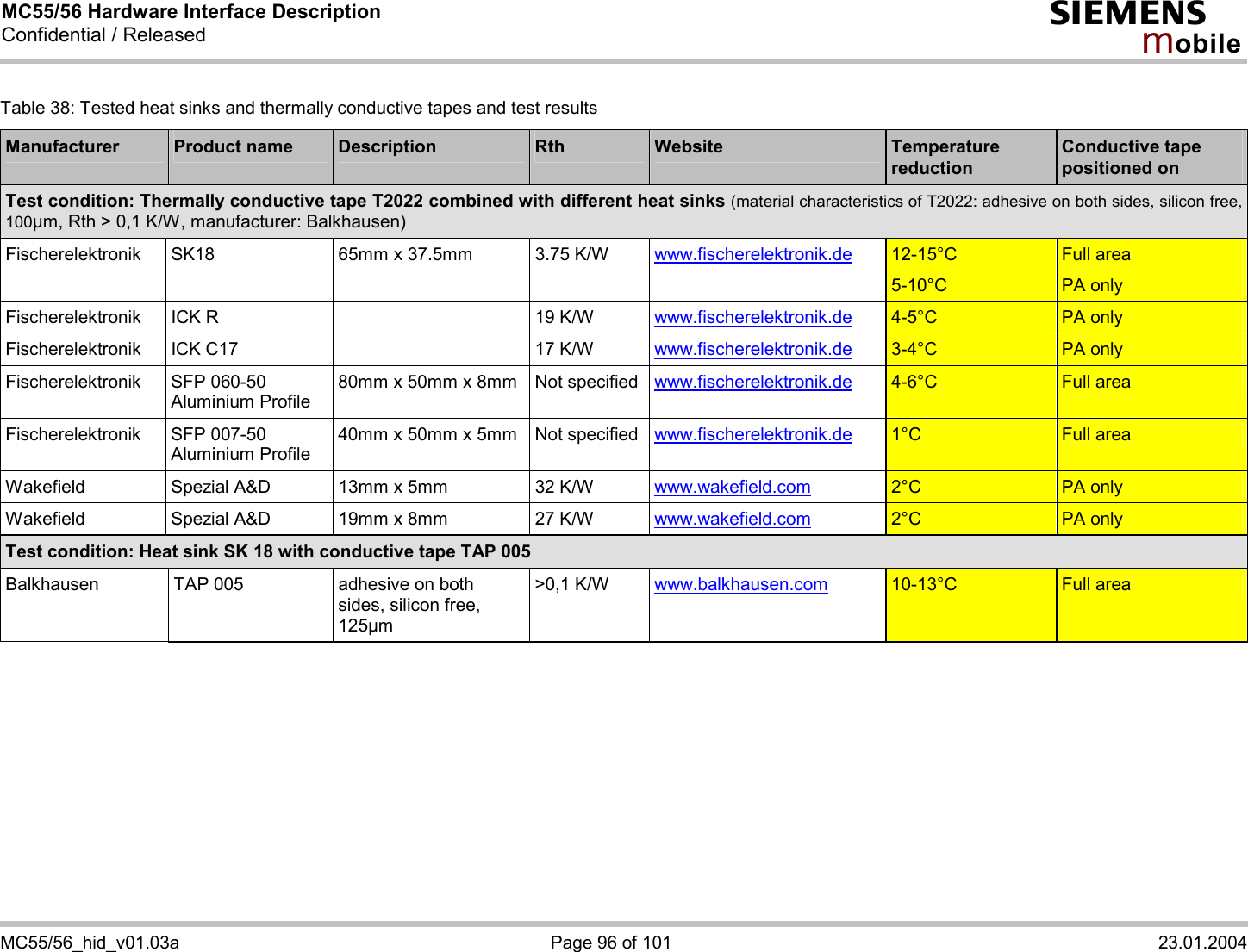The width and height of the screenshot is (1248, 952).
Task: Open the fischerelektronik.de link in the SK18 row
Action: coord(752,254)
